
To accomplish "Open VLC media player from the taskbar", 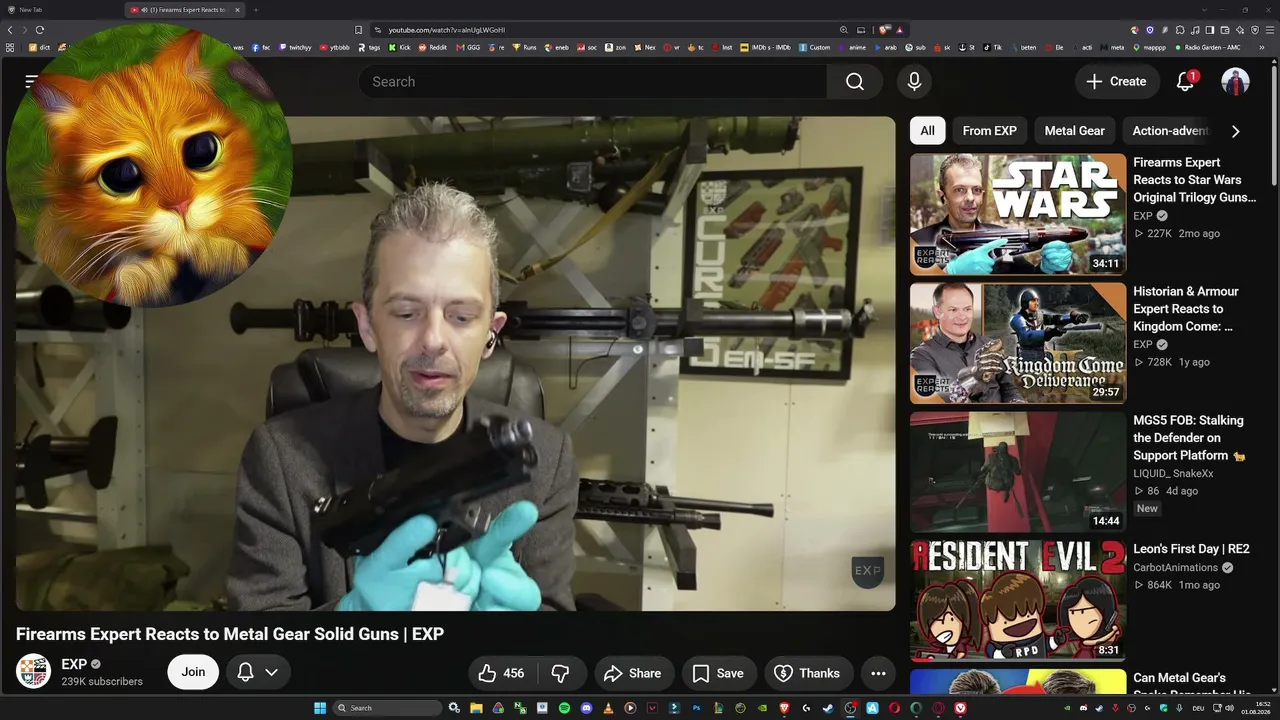I will pos(608,708).
